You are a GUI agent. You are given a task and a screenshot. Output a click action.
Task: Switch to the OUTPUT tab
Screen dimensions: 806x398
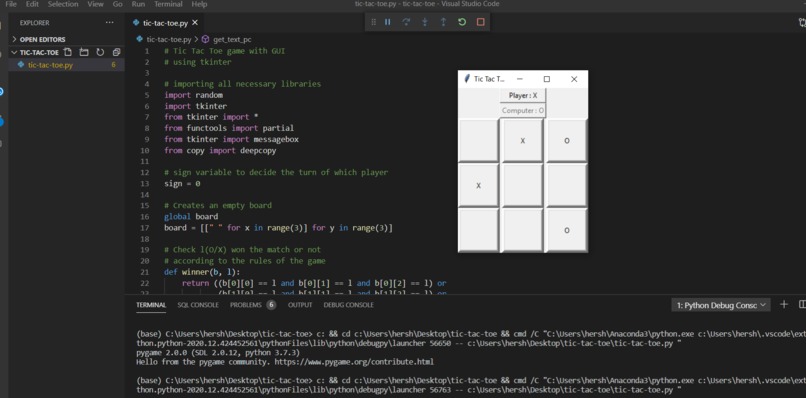pos(300,305)
